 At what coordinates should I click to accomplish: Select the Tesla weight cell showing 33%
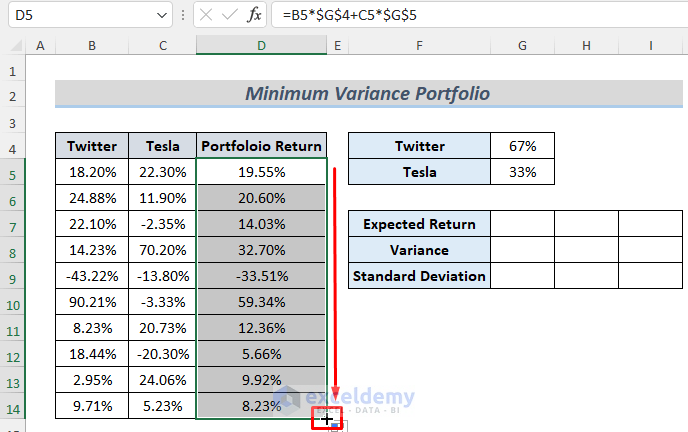(x=522, y=171)
